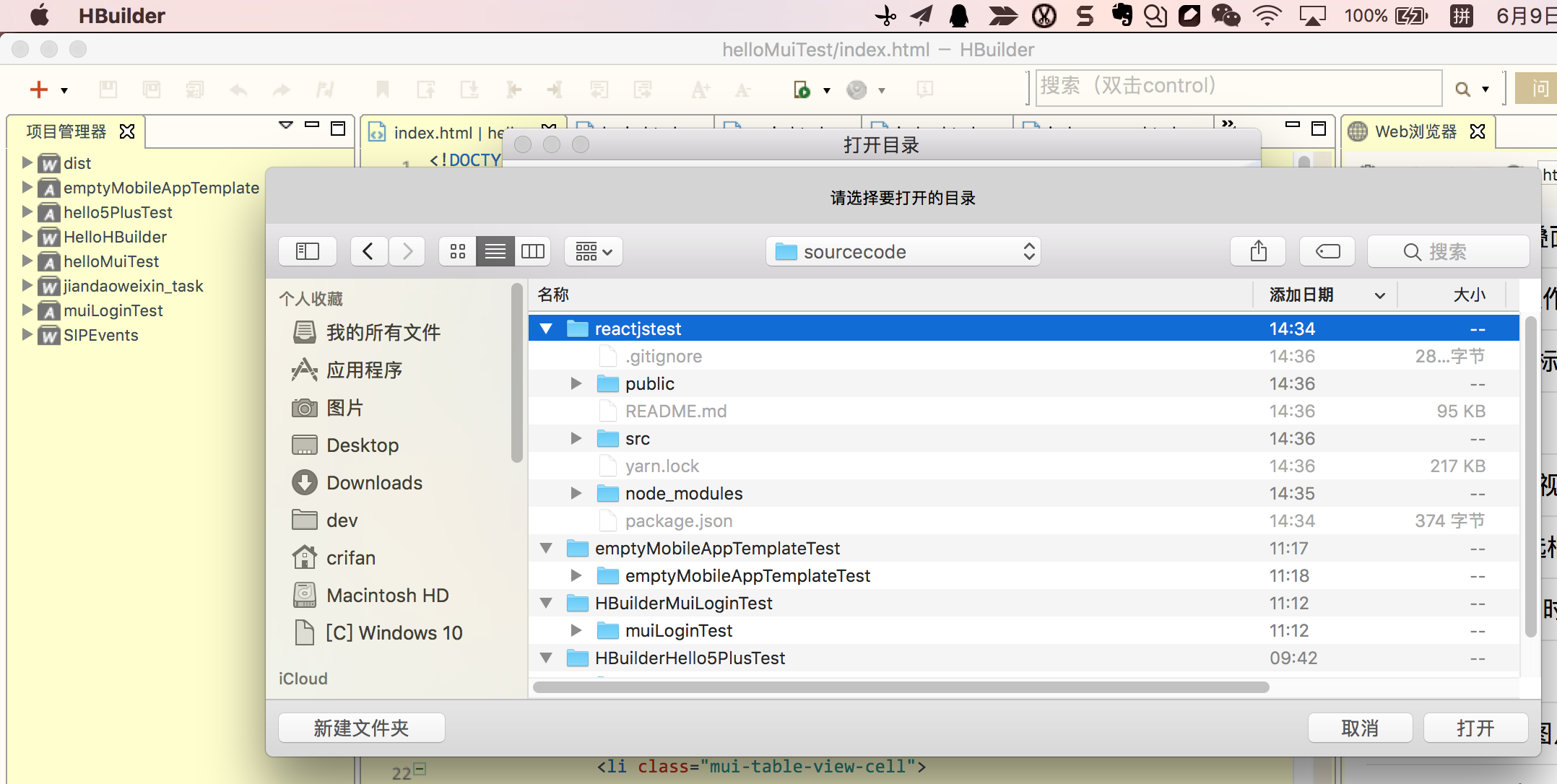Open the sourcecode path dropdown
Viewport: 1557px width, 784px height.
pyautogui.click(x=903, y=251)
